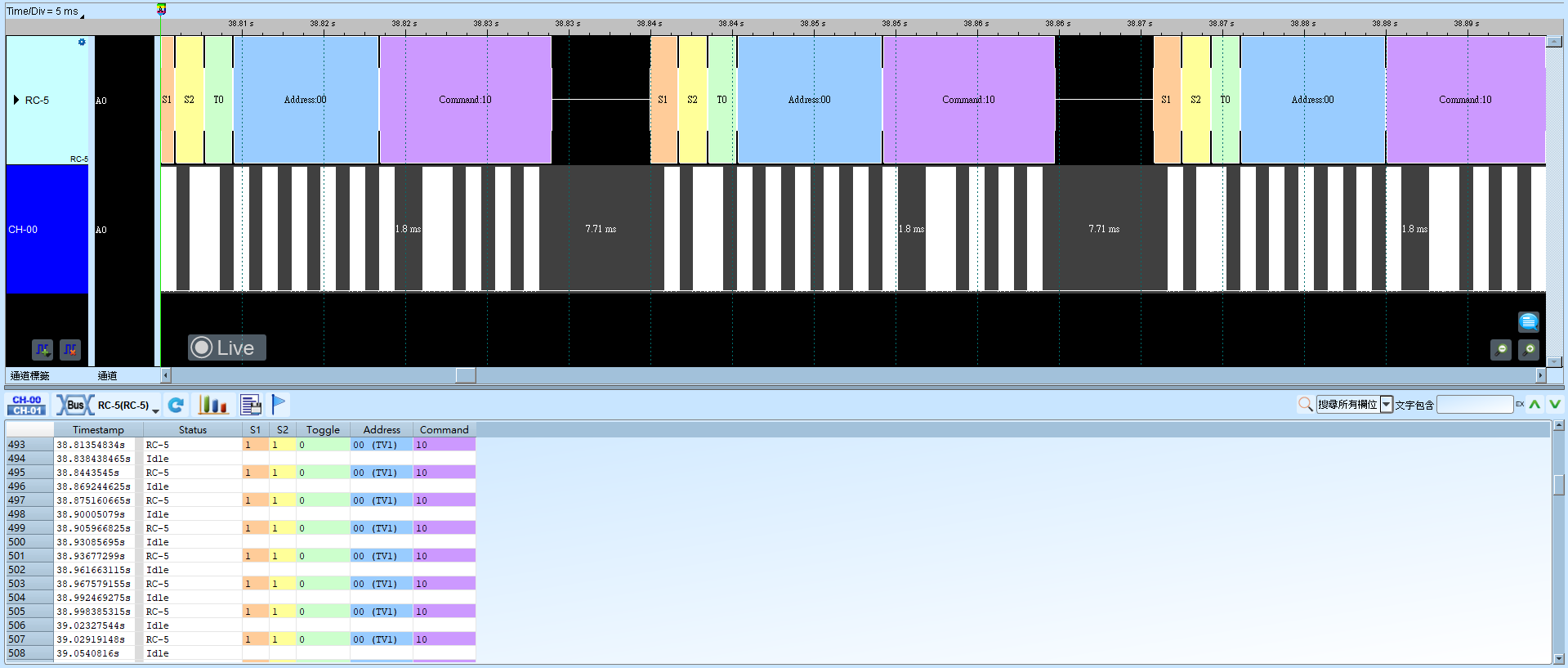Screen dimensions: 1568x668
Task: Click the blue flag marker icon
Action: click(x=279, y=404)
